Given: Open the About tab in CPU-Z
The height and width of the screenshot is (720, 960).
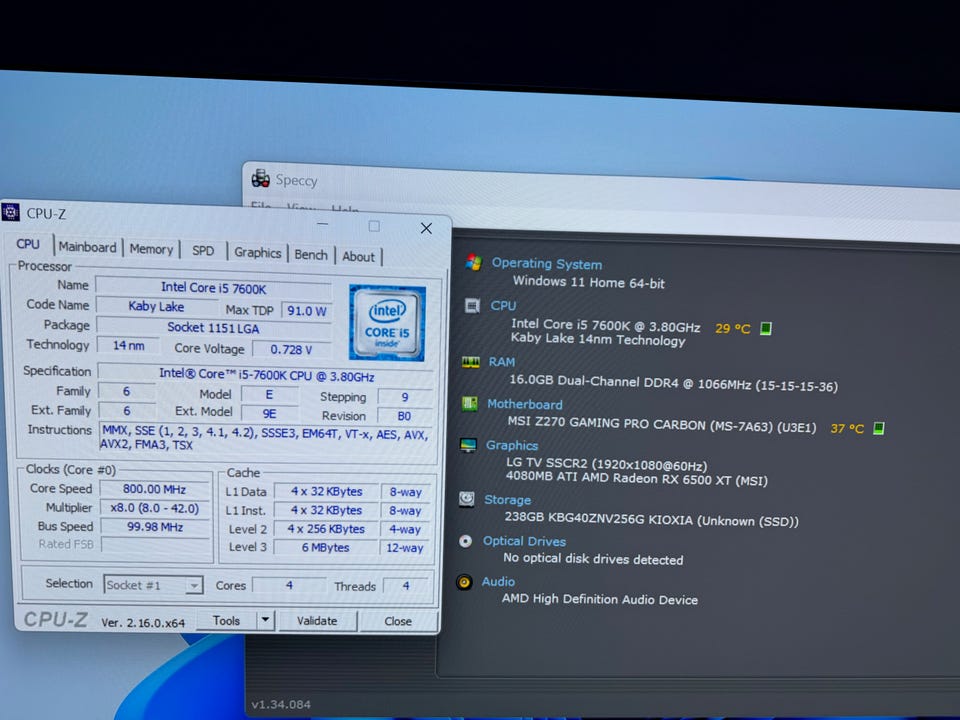Looking at the screenshot, I should pos(358,257).
